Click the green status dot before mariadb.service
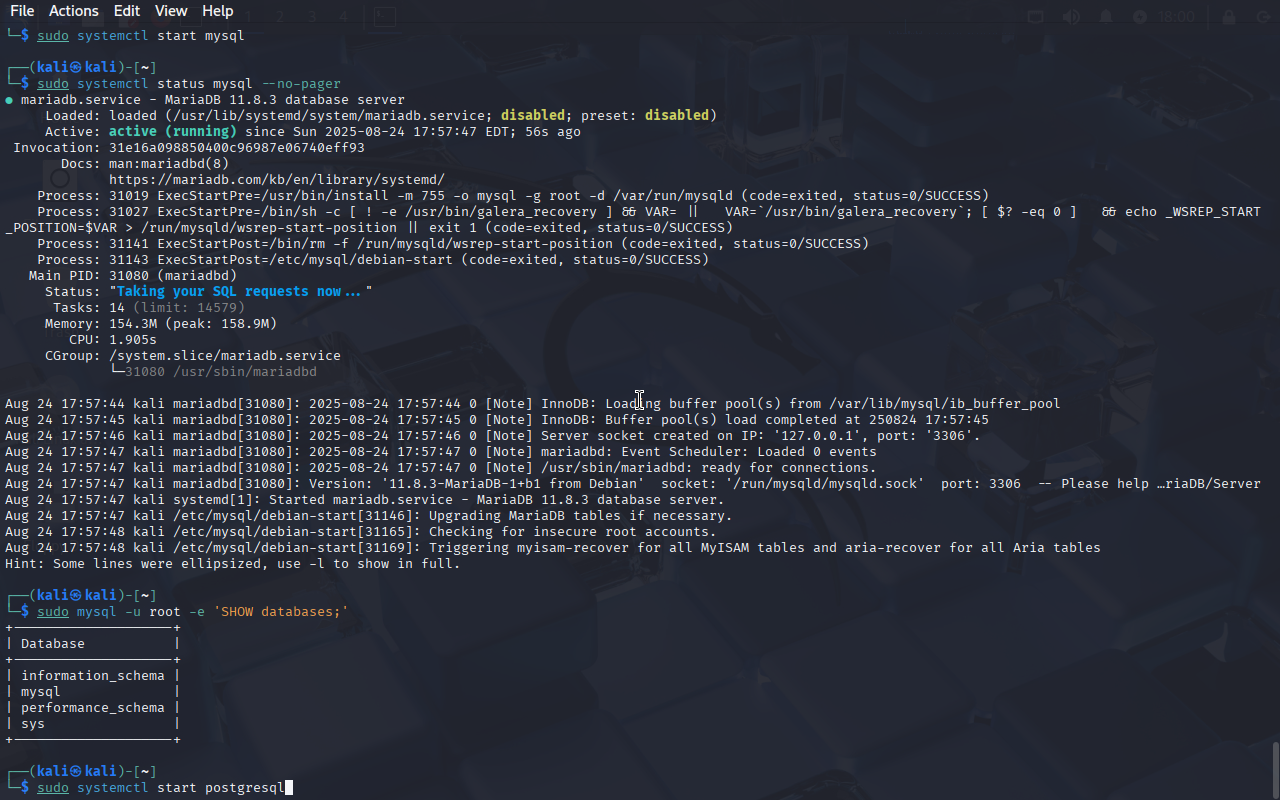Screen dimensions: 1280x800 point(9,100)
